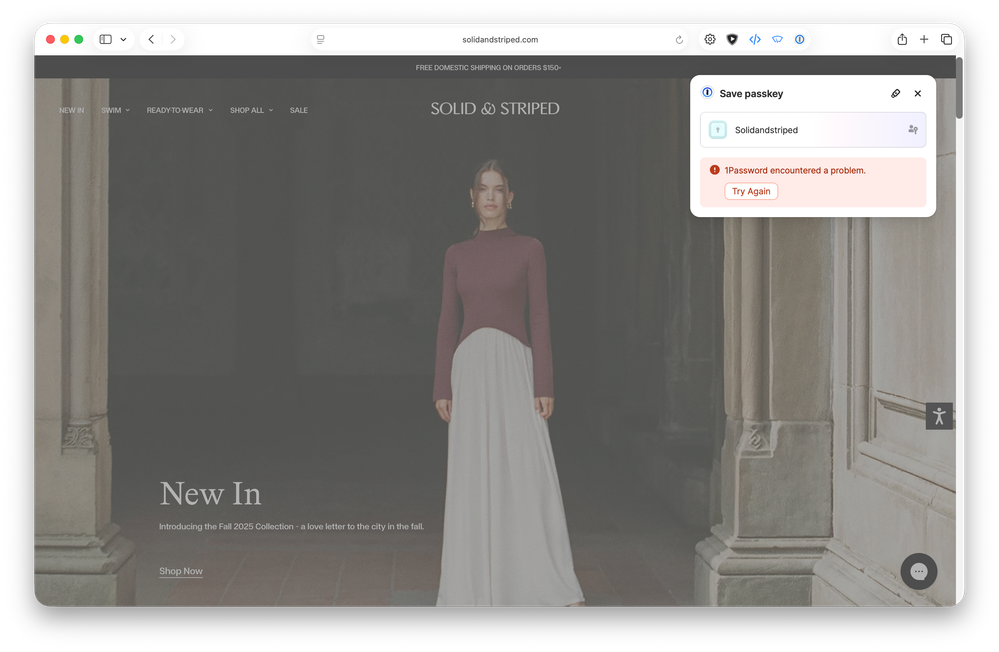Share the current page
Viewport: 999px width, 652px height.
(x=902, y=40)
